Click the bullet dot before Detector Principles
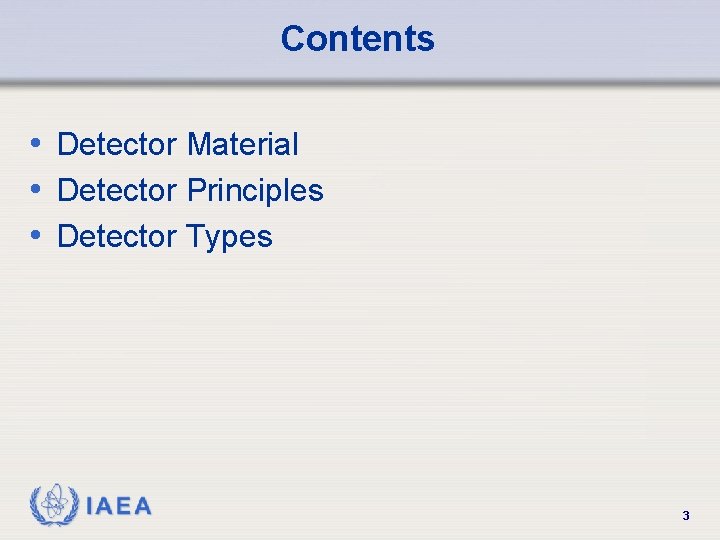The width and height of the screenshot is (720, 540). tap(35, 189)
